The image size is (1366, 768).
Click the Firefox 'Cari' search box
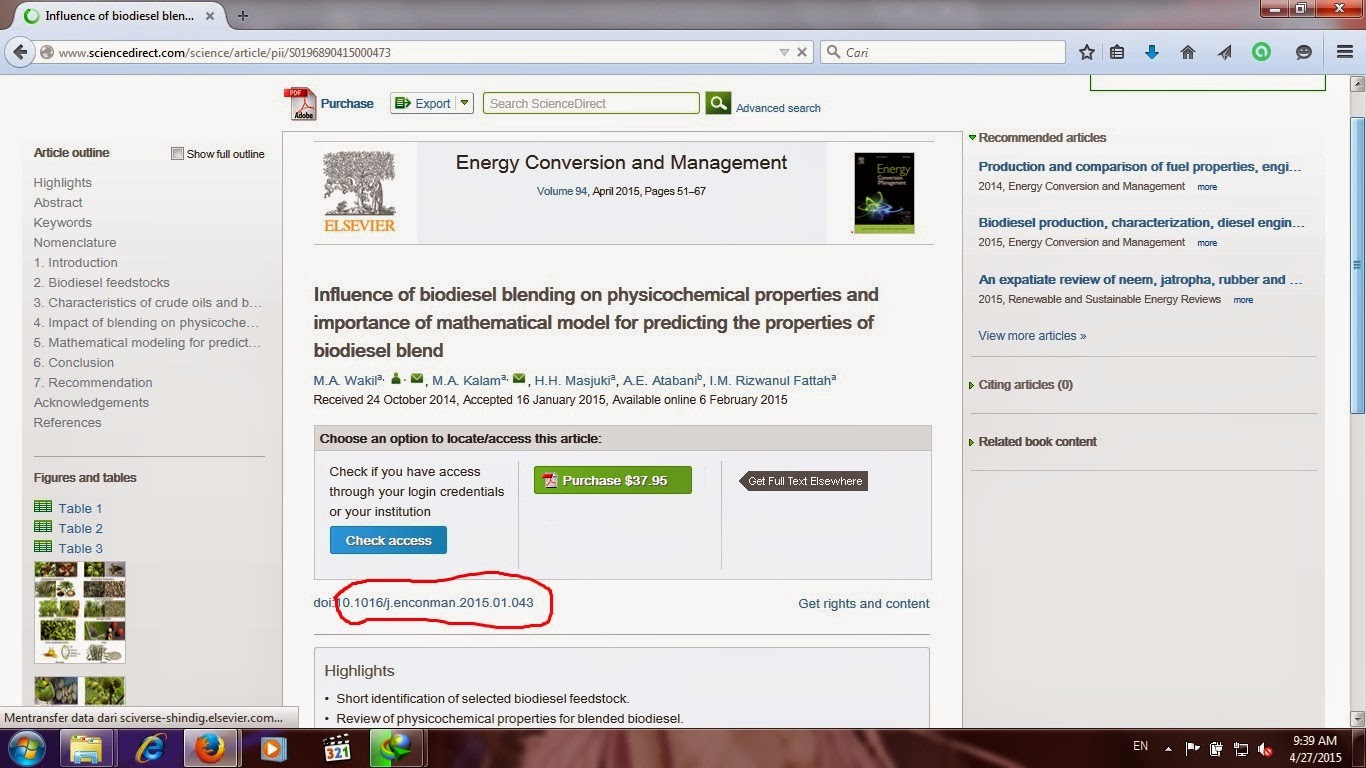coord(943,52)
